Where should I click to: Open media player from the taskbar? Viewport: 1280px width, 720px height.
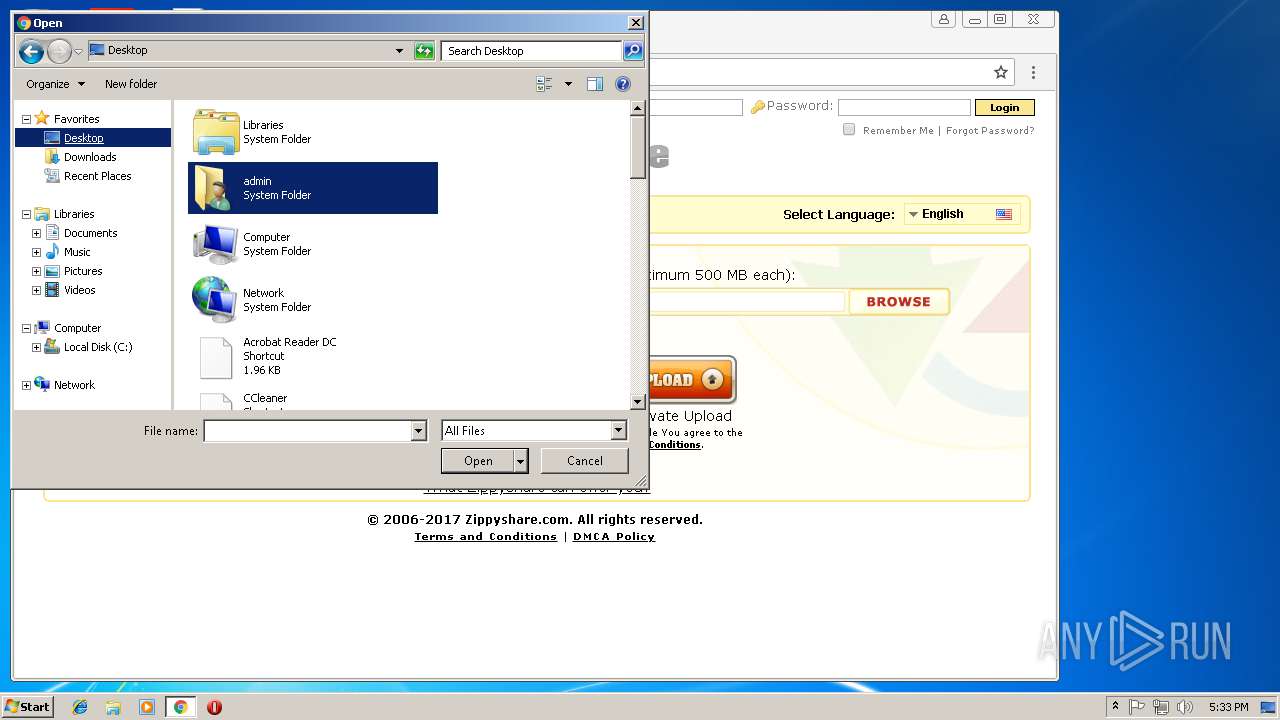coord(147,707)
